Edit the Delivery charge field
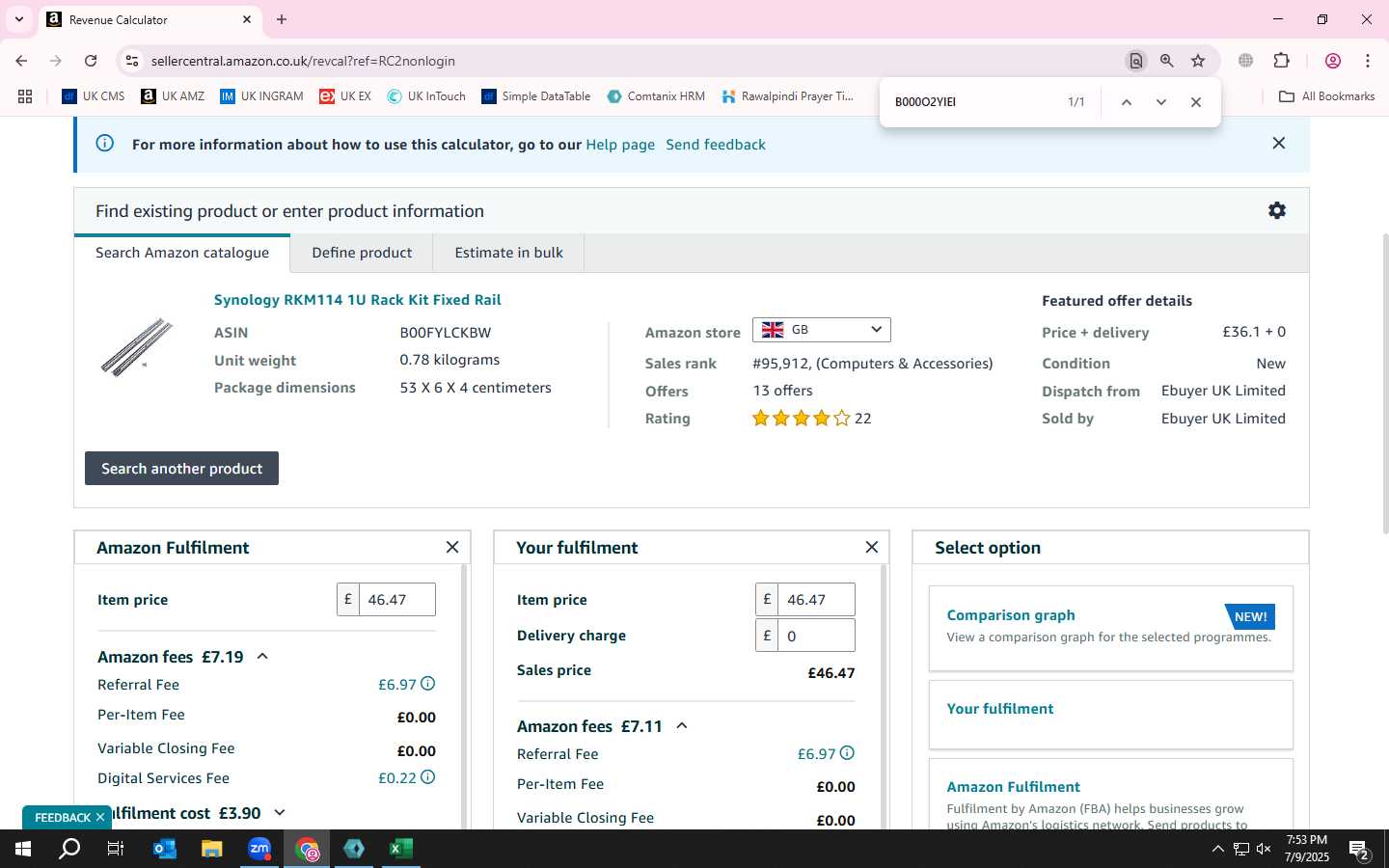The height and width of the screenshot is (868, 1389). click(x=816, y=636)
